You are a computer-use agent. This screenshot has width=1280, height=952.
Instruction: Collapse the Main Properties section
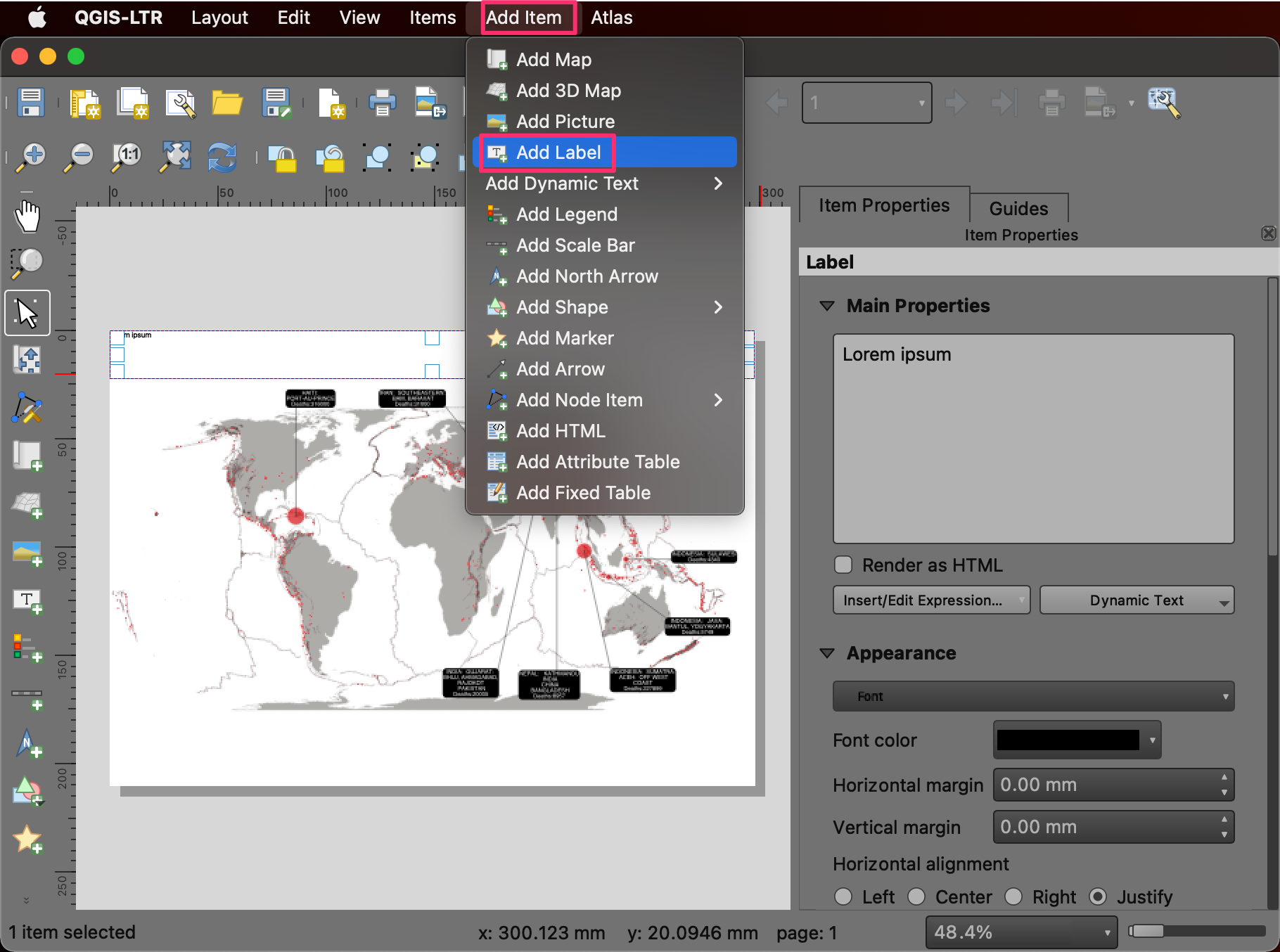pyautogui.click(x=827, y=306)
